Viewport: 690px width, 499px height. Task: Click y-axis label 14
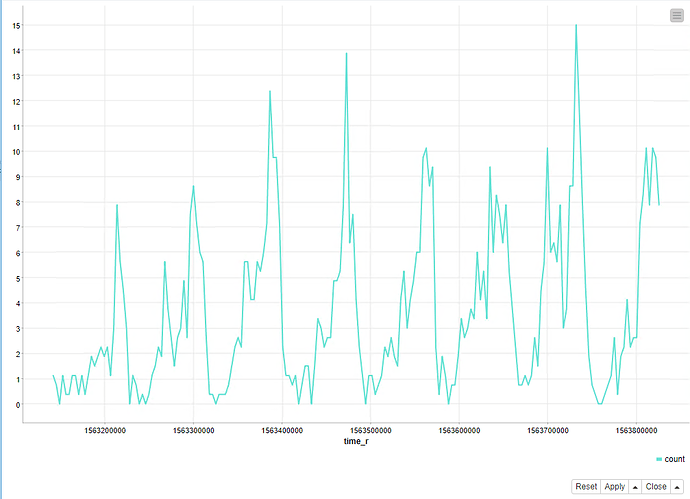click(x=16, y=51)
